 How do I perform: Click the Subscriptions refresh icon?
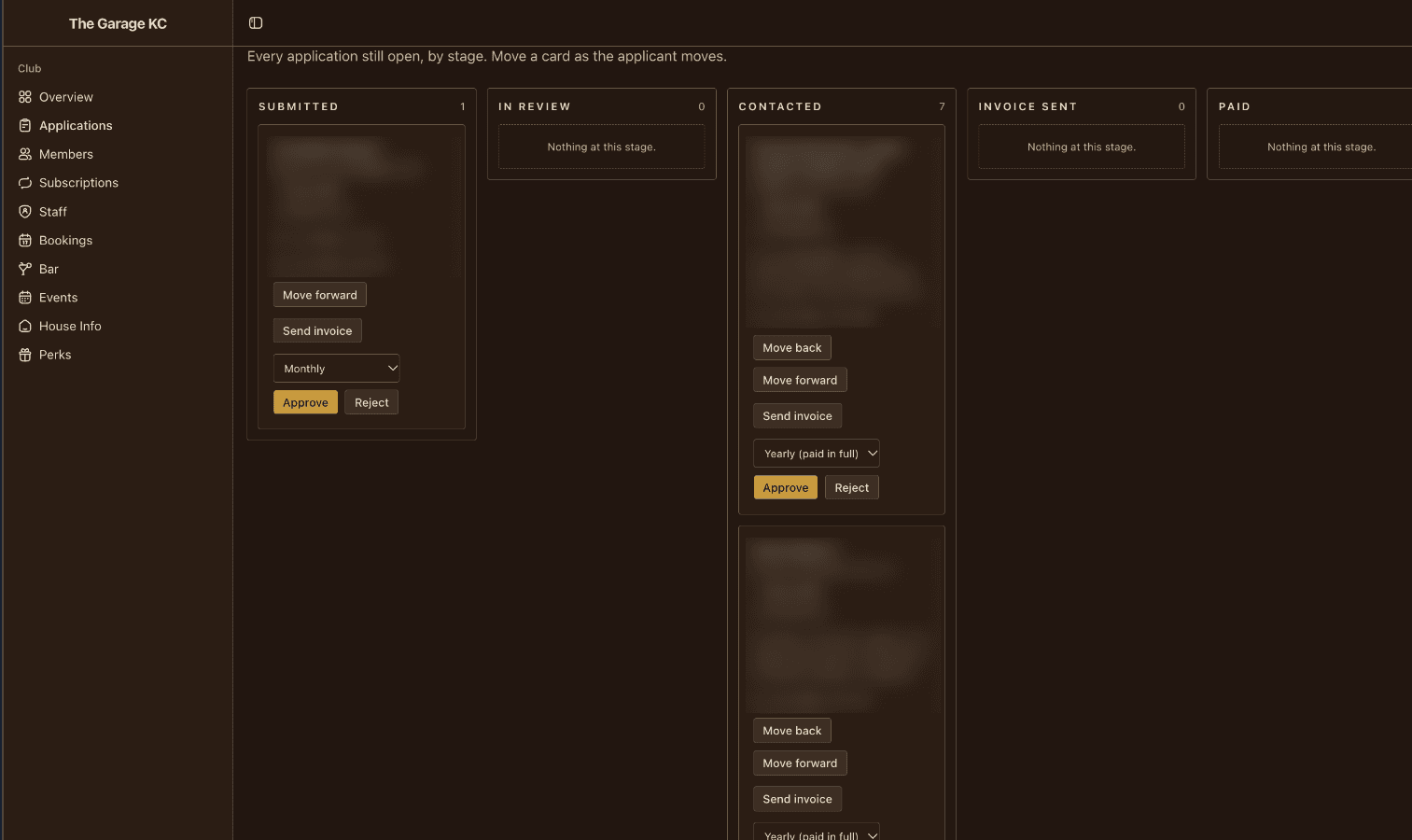(25, 183)
